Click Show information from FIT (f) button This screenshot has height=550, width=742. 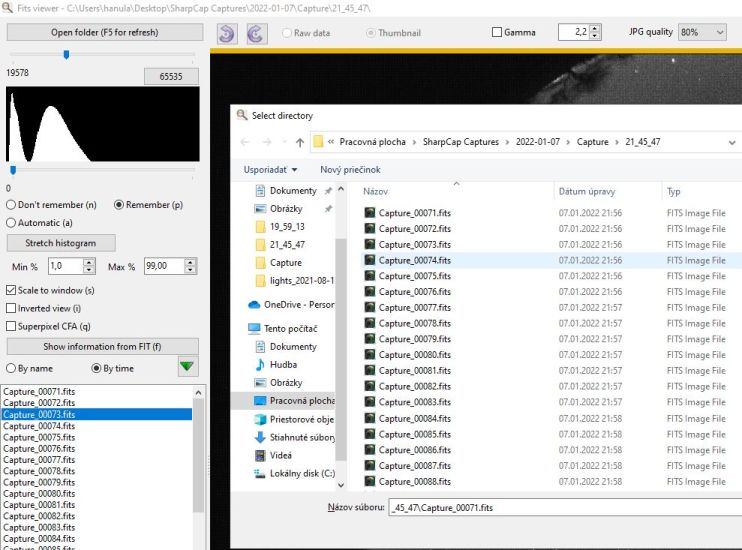(102, 346)
